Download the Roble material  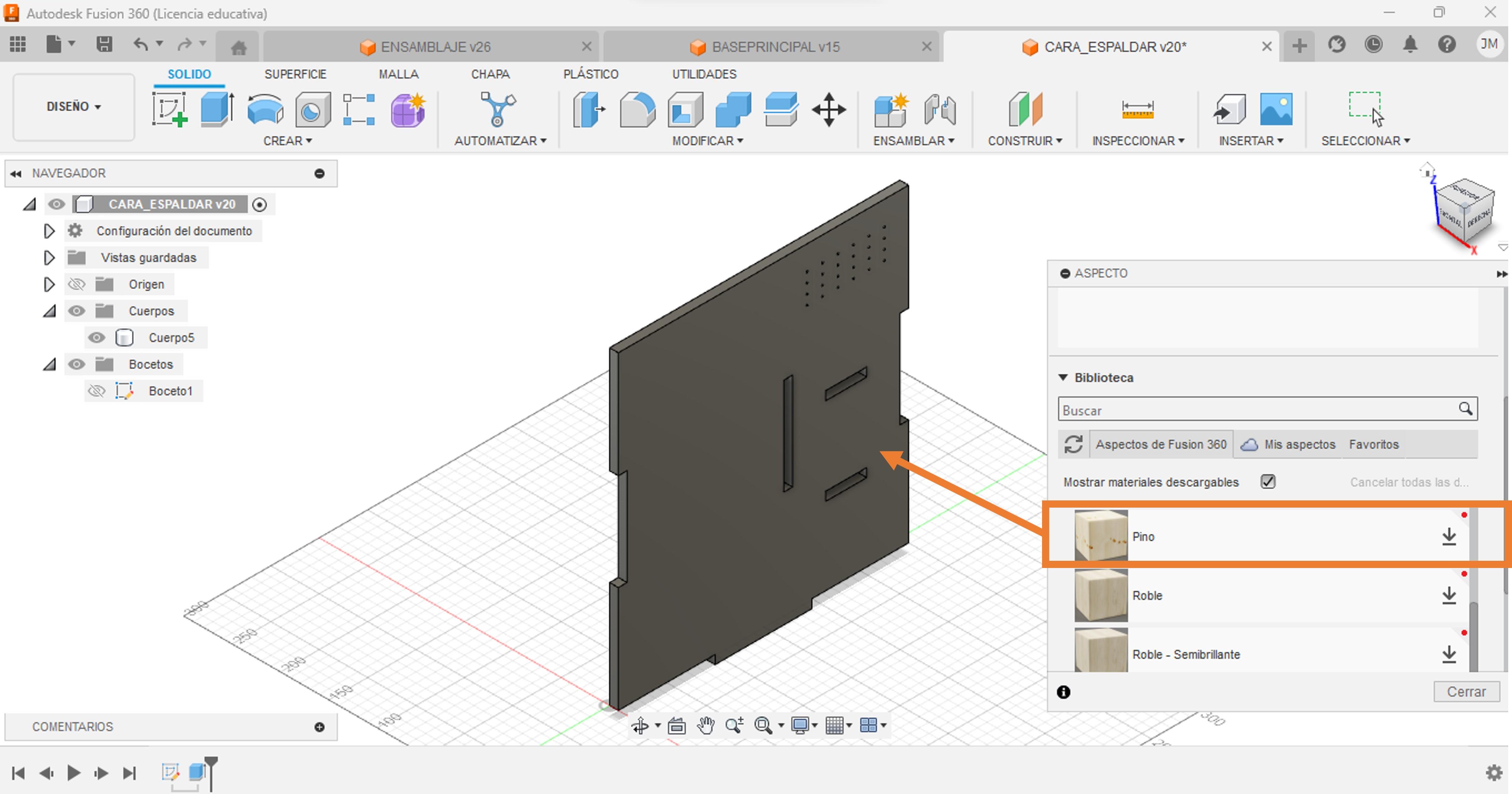1449,595
